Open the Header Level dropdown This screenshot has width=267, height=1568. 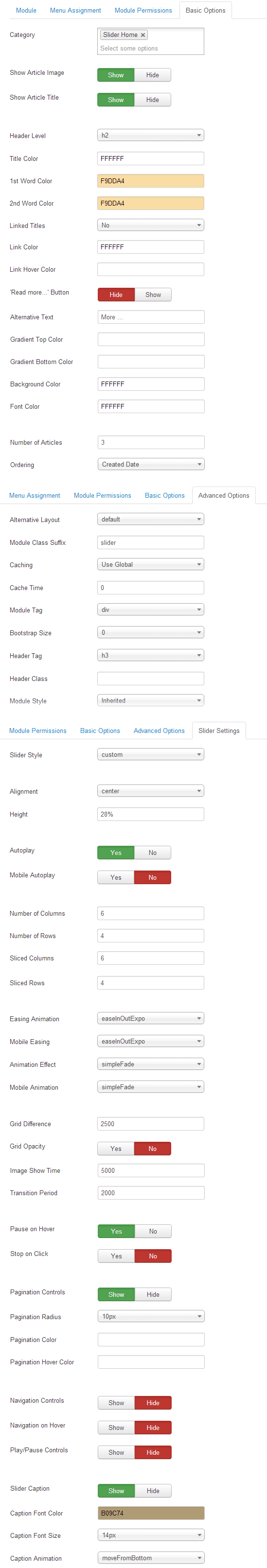pos(151,135)
